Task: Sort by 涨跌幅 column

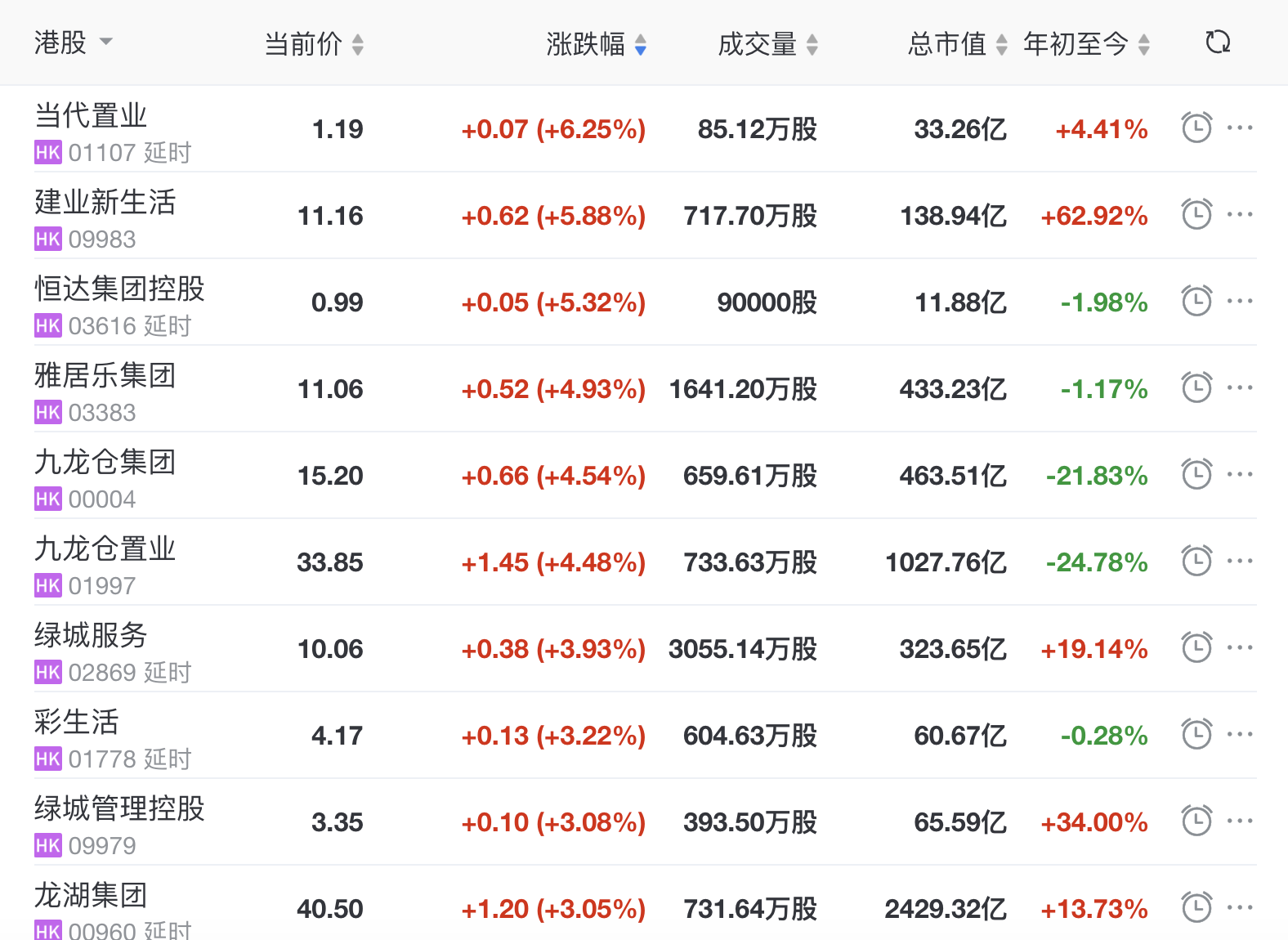Action: 596,44
